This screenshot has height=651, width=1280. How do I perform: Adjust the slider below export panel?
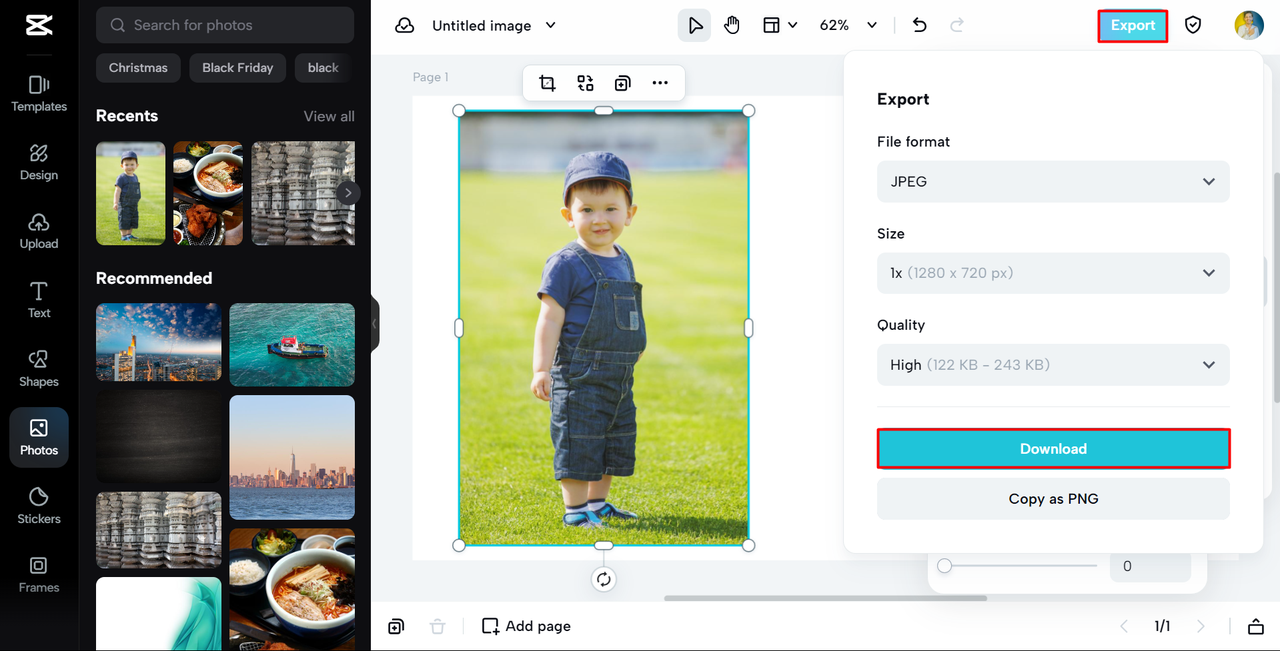pos(1018,566)
